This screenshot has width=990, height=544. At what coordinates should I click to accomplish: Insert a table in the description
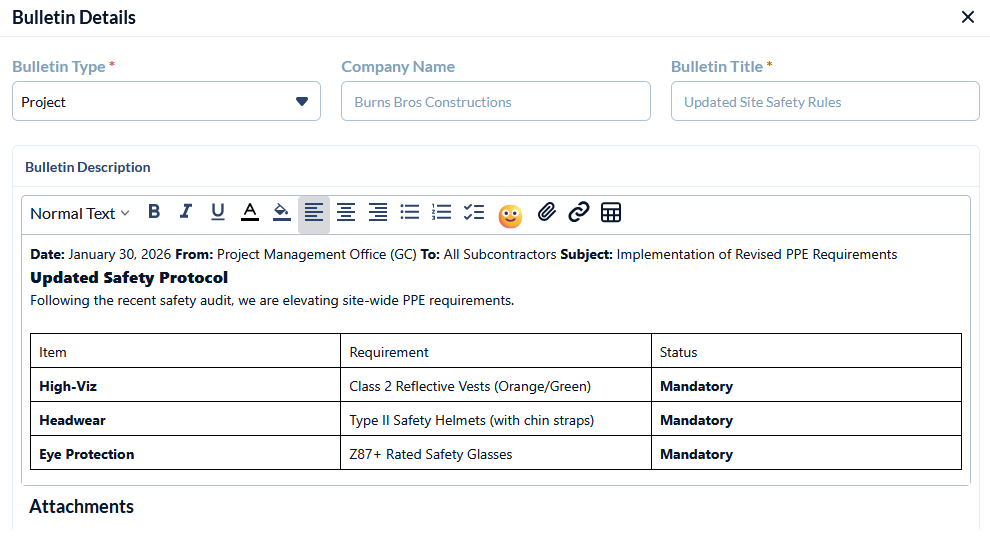[611, 212]
